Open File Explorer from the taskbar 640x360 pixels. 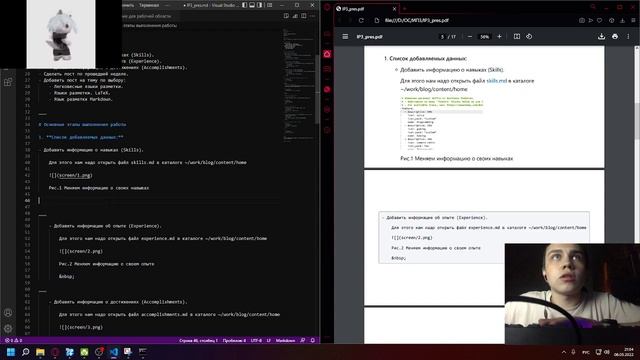40,352
